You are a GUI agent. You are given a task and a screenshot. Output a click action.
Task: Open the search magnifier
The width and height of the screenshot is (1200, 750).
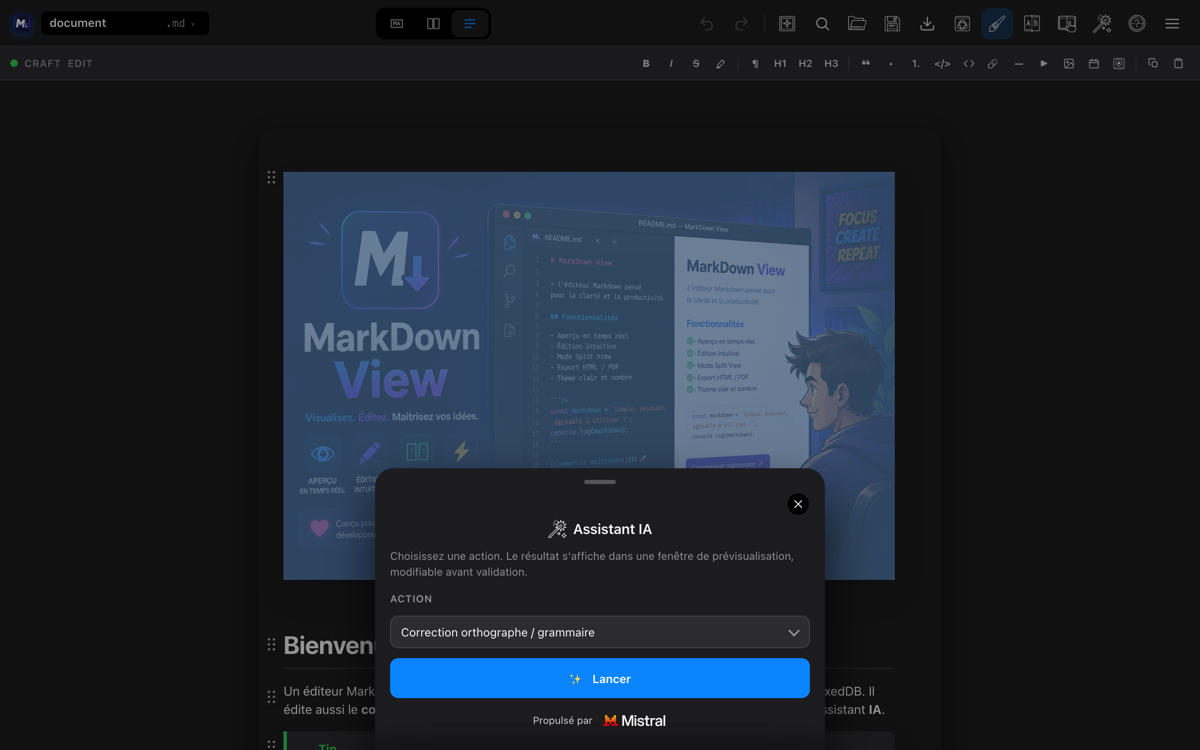822,23
